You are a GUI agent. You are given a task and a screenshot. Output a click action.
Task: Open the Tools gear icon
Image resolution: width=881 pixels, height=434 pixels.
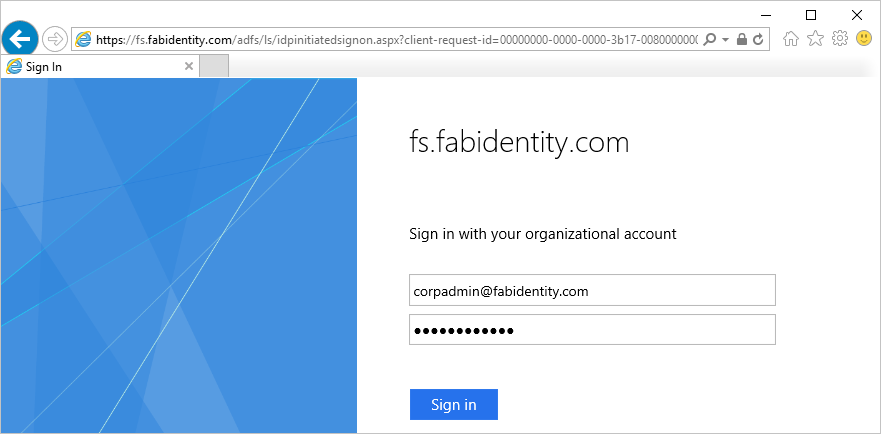(x=840, y=39)
